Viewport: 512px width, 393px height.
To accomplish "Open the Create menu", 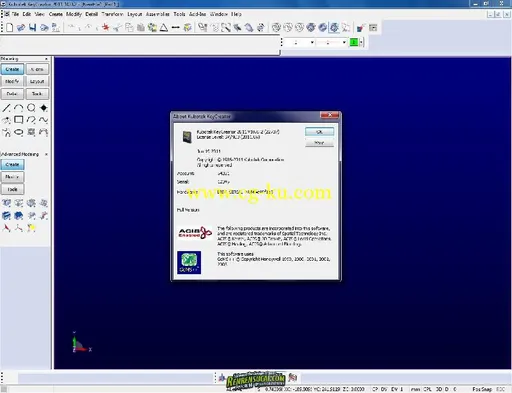I will point(56,14).
